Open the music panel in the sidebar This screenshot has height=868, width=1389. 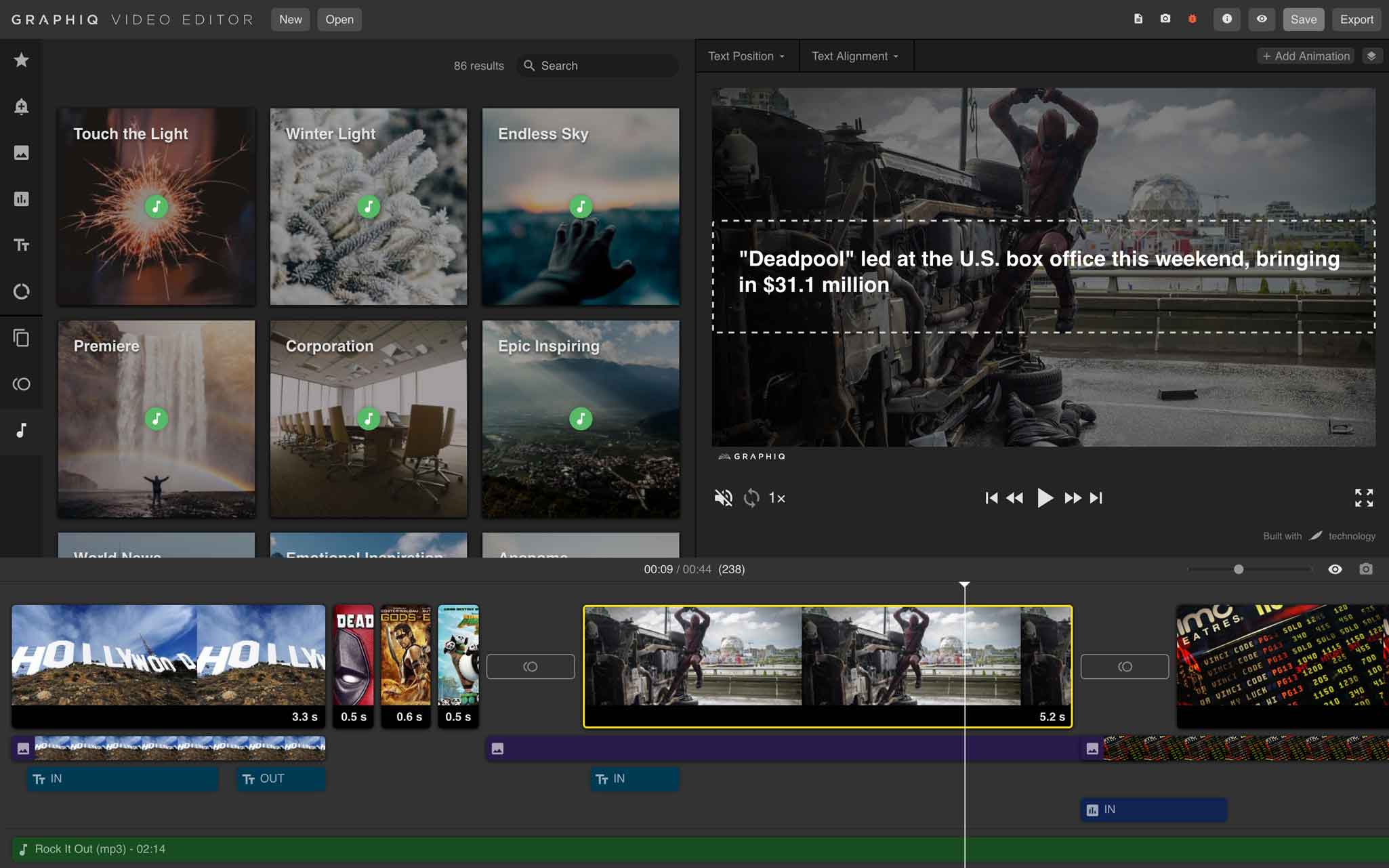(22, 431)
